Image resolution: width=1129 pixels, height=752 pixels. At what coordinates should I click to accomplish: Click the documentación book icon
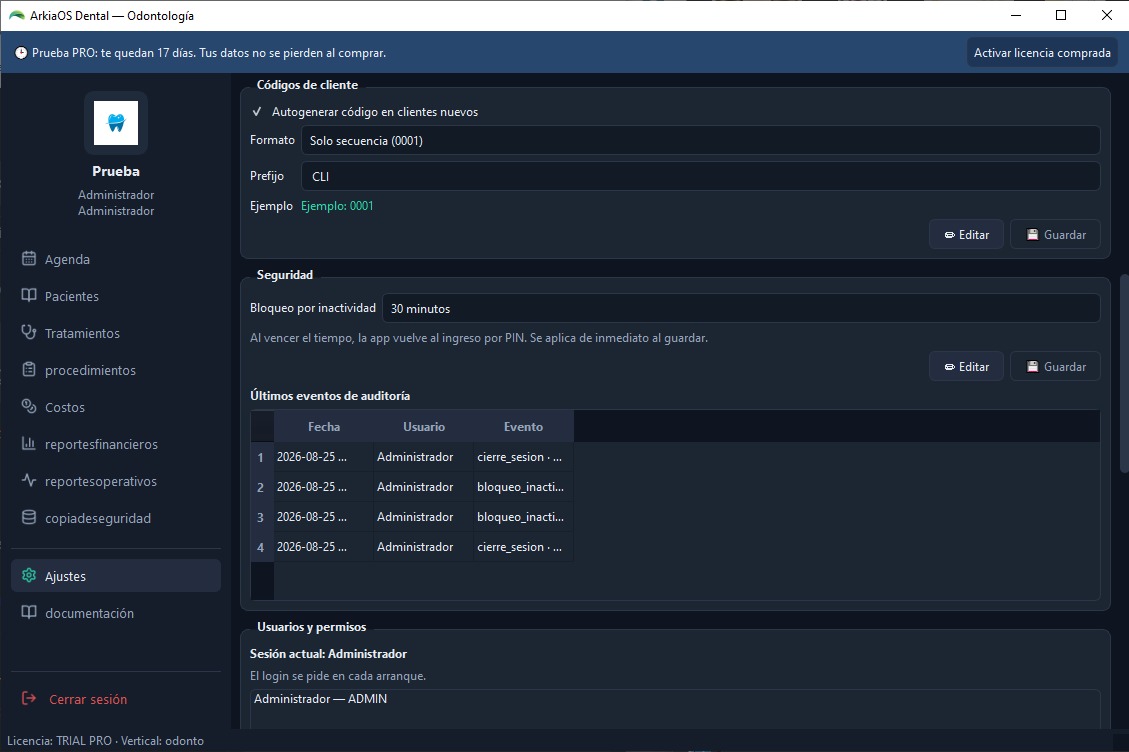29,612
